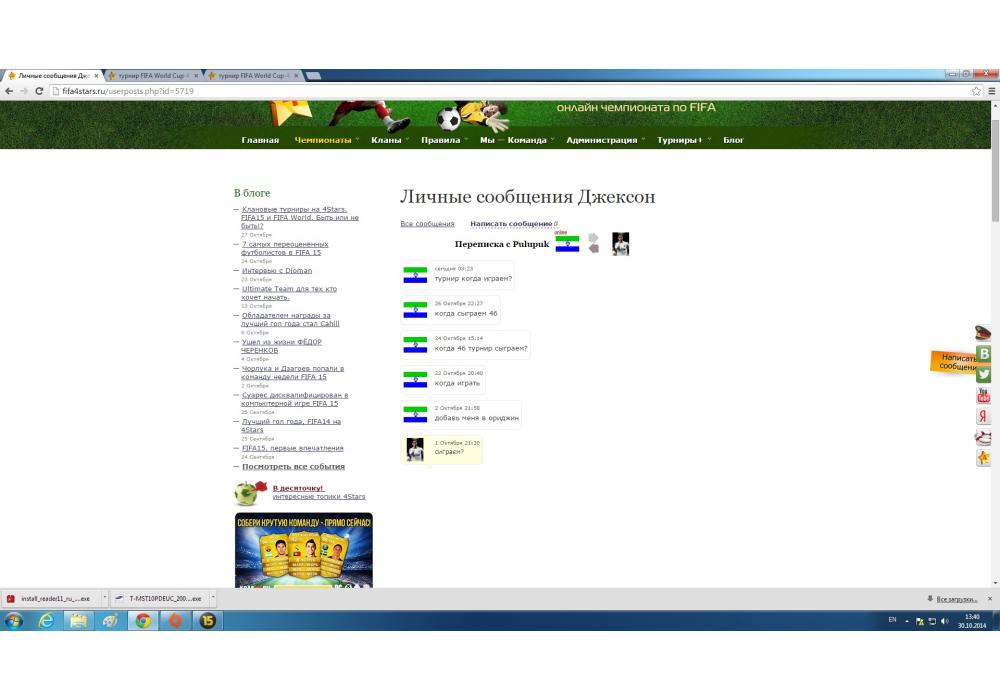Open the 'Команда' navigation menu

pos(527,140)
